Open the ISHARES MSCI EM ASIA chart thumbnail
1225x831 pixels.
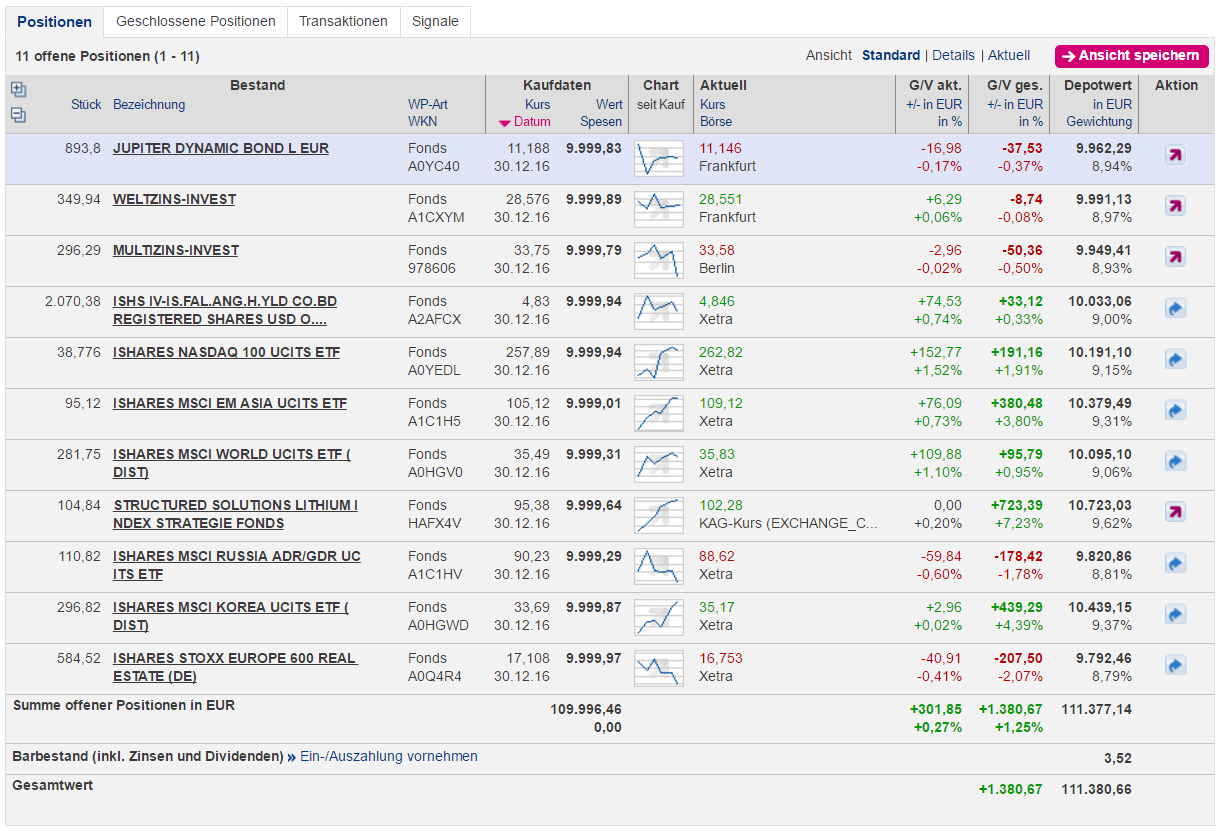[x=659, y=411]
